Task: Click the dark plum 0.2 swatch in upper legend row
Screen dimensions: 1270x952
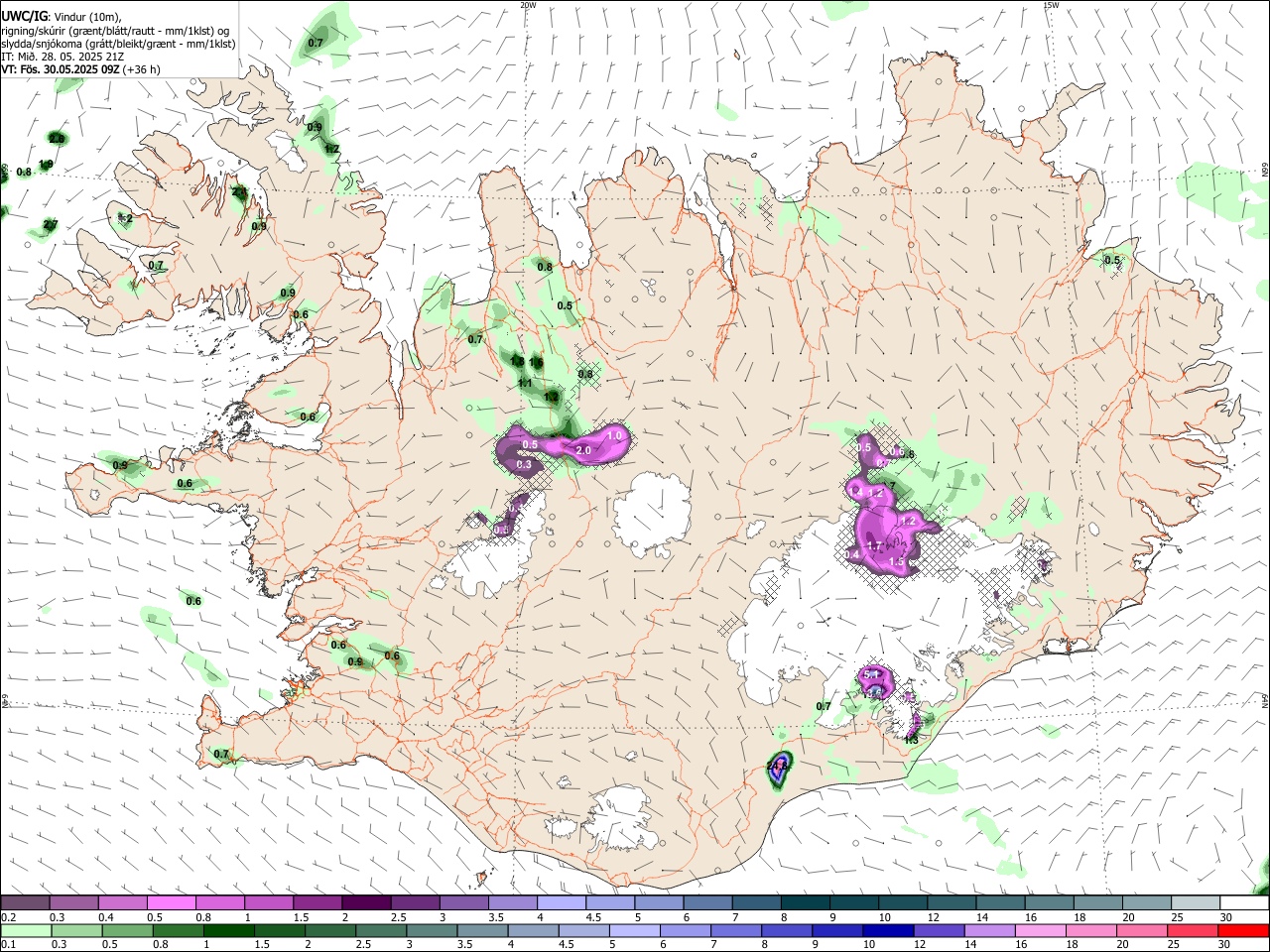Action: pyautogui.click(x=25, y=903)
